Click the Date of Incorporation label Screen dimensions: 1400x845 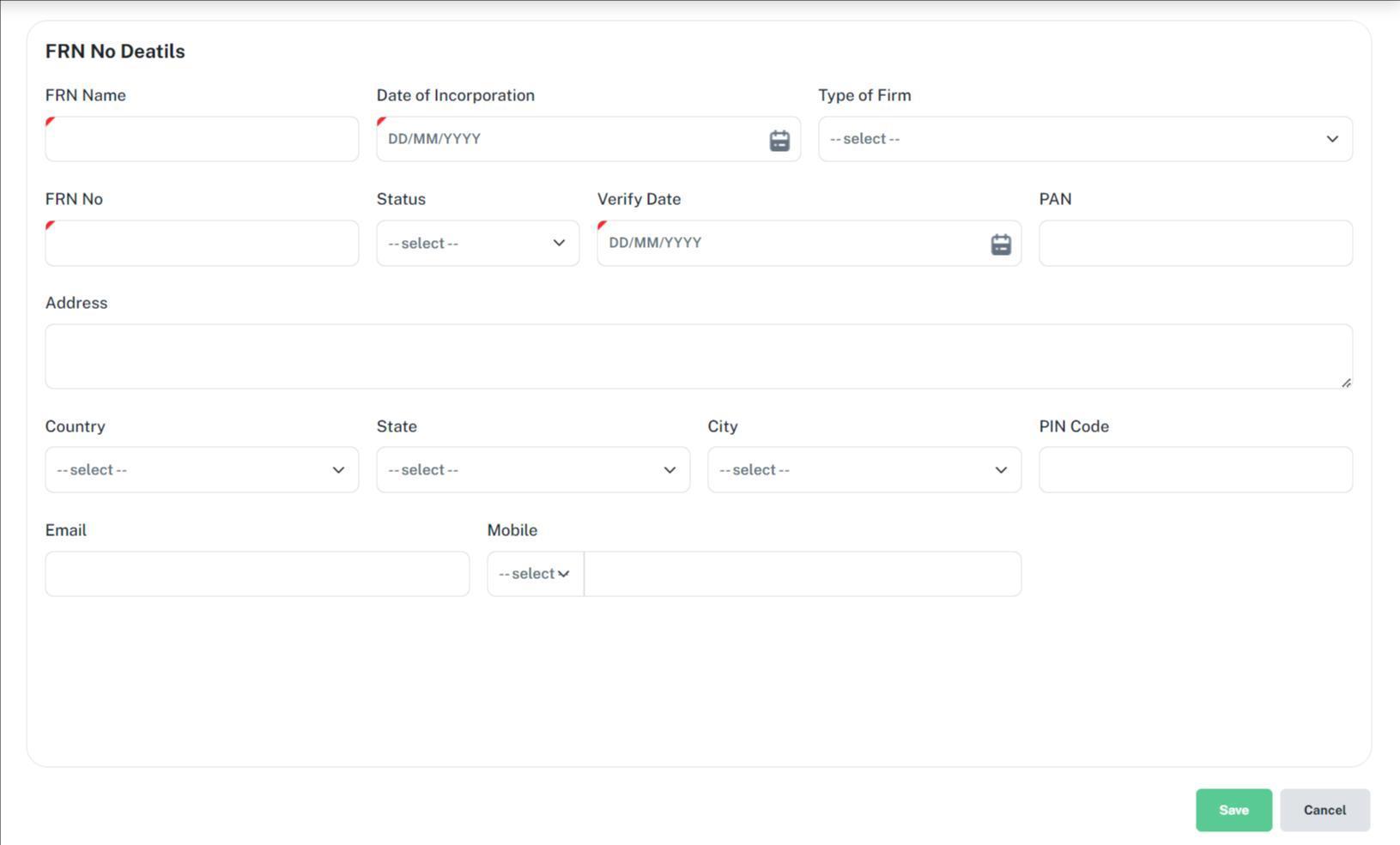pyautogui.click(x=456, y=95)
